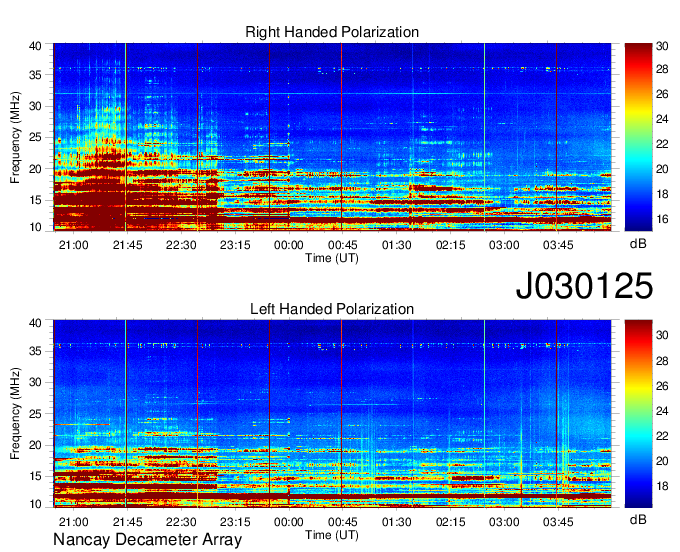Click the 00:00 time tick of Right Handed plot
The image size is (680, 552).
(289, 245)
